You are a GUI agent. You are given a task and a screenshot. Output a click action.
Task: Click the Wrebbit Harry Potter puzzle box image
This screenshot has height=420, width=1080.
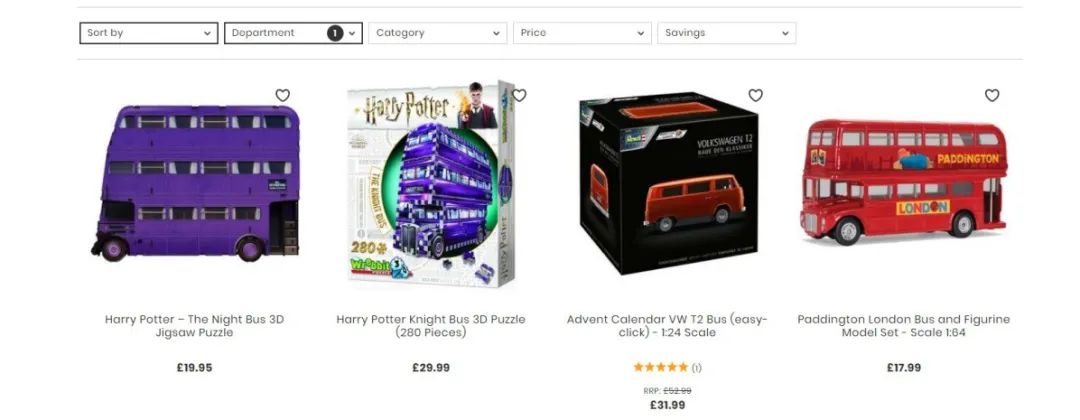(x=433, y=183)
